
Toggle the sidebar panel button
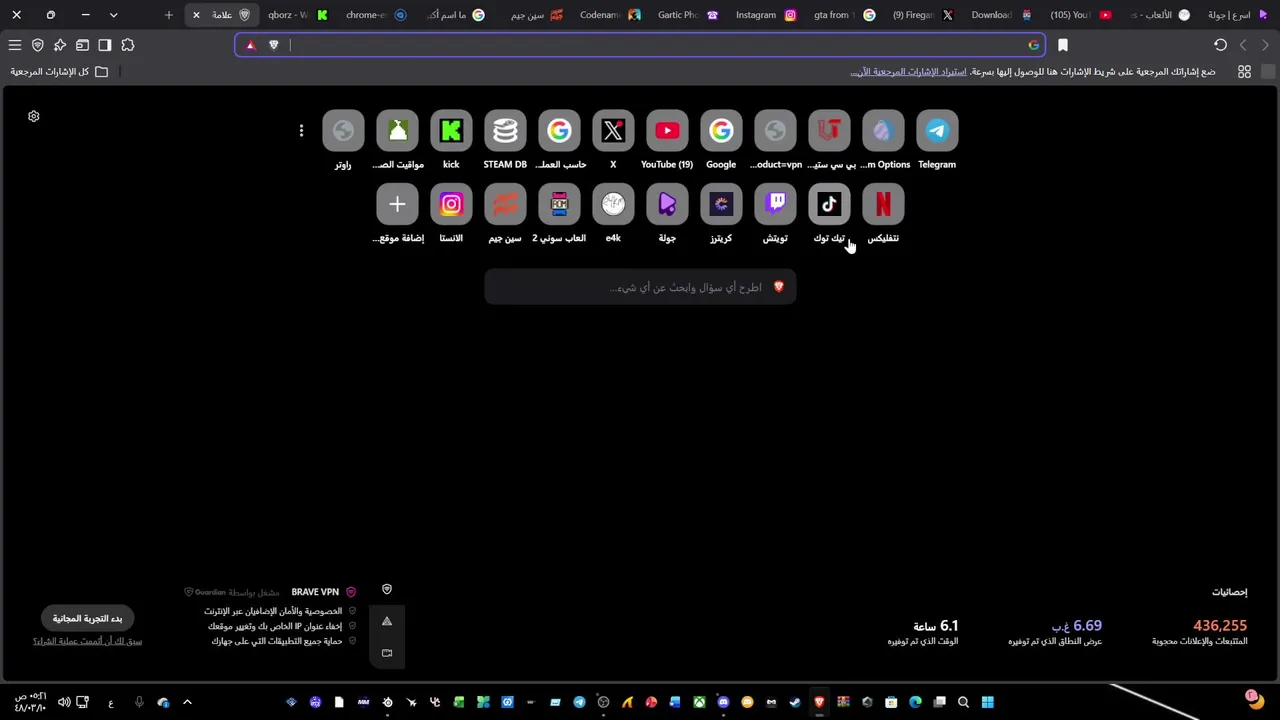[x=105, y=45]
